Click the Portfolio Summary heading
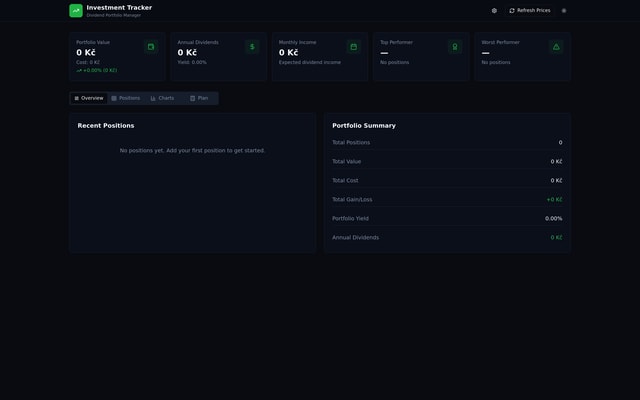This screenshot has width=640, height=400. click(x=364, y=126)
